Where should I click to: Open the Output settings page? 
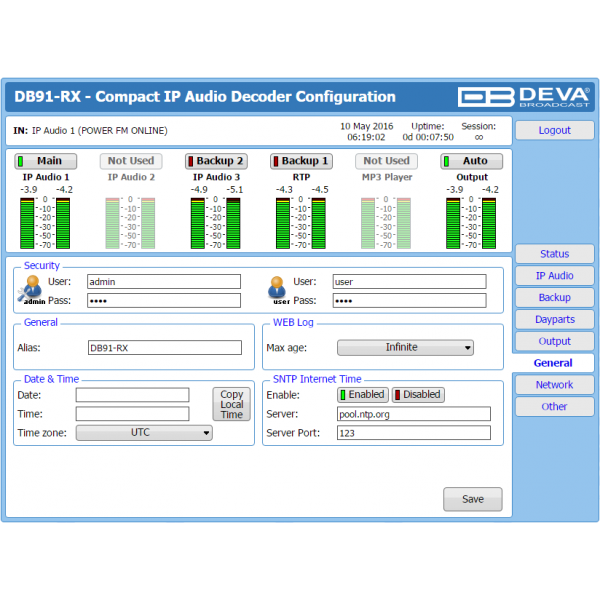click(554, 341)
